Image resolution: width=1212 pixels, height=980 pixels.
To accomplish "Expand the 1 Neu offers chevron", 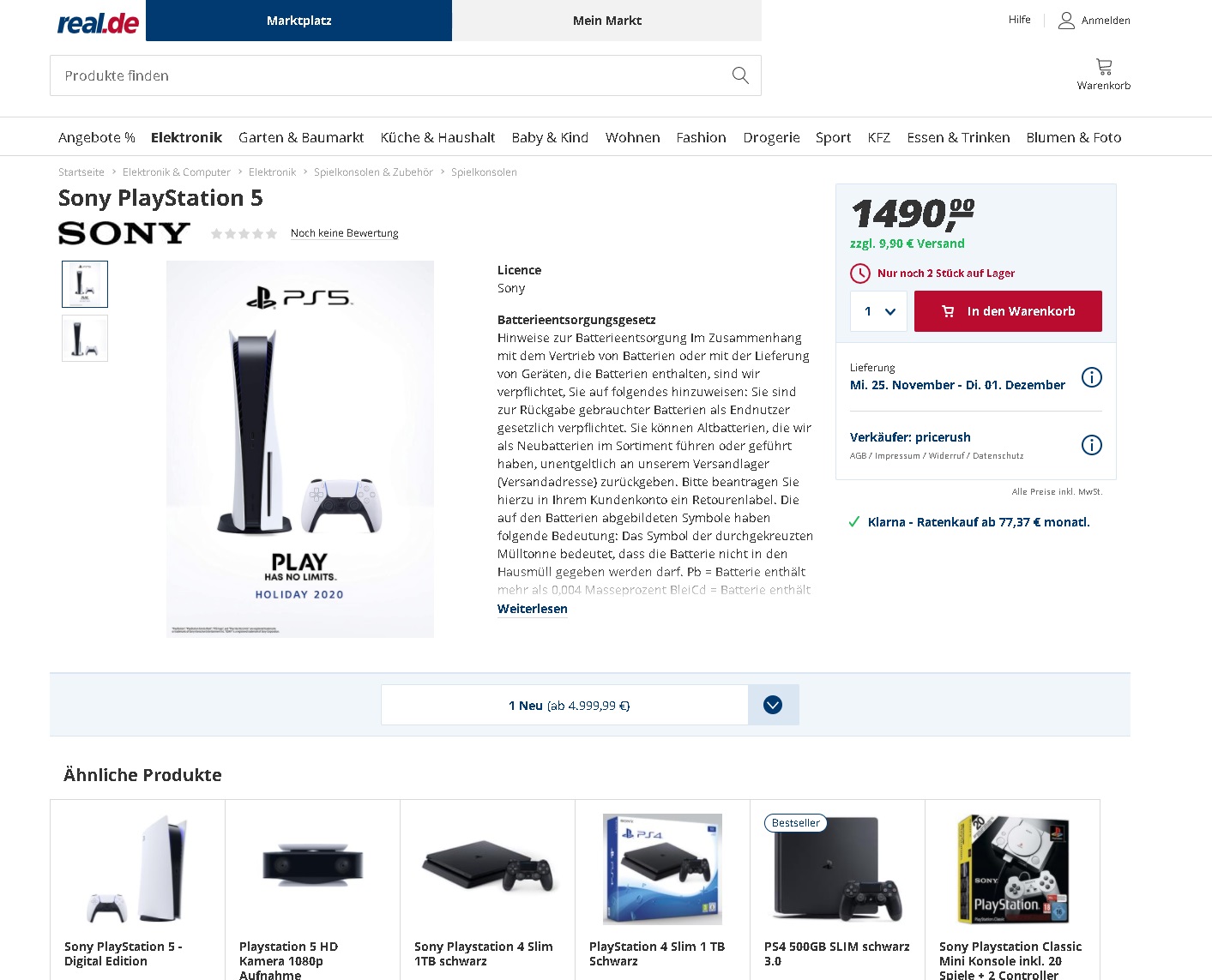I will point(773,705).
